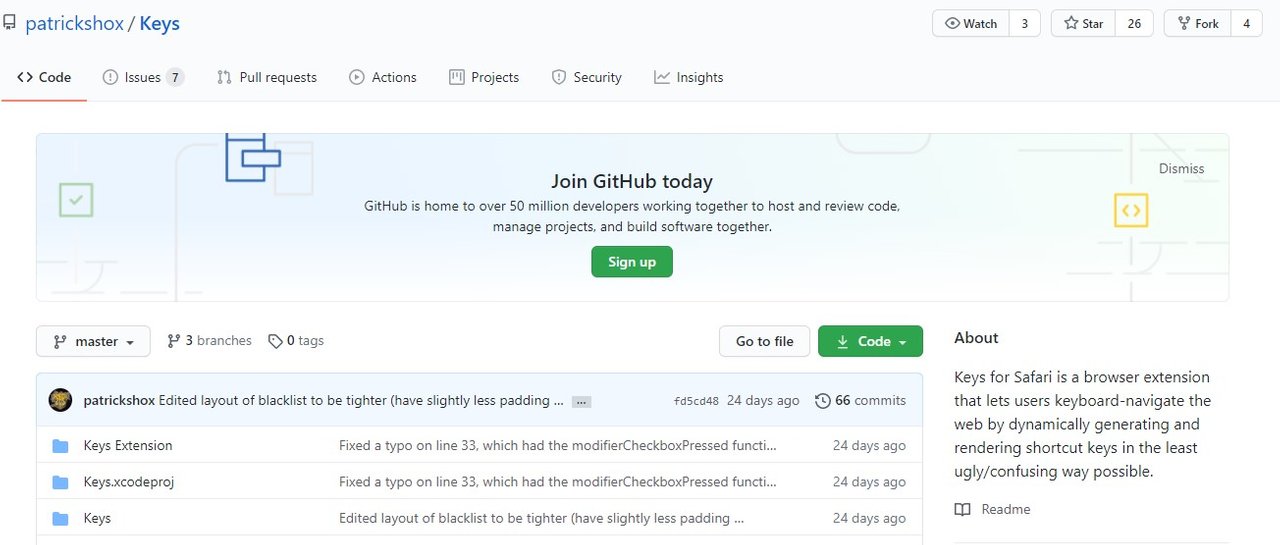Open the Keys Extension folder

[128, 446]
